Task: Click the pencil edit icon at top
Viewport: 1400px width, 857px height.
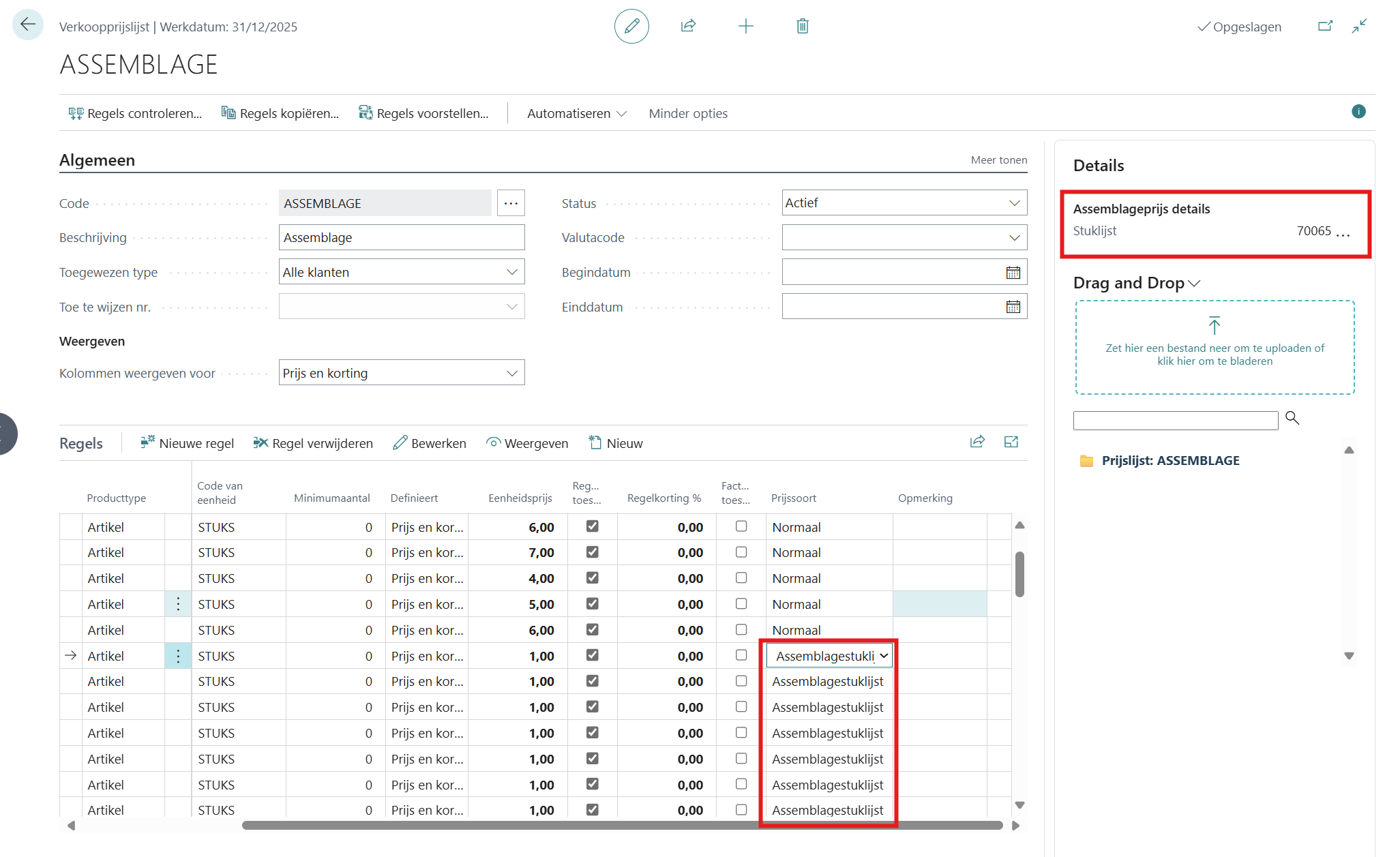Action: tap(631, 27)
